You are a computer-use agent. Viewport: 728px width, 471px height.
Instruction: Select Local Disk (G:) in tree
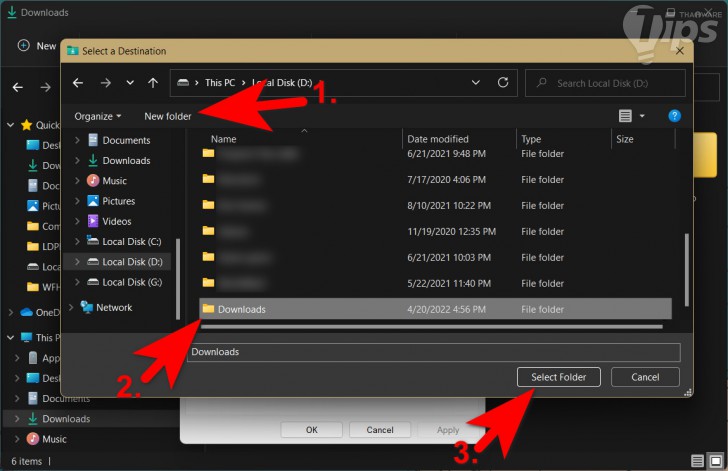pos(132,282)
